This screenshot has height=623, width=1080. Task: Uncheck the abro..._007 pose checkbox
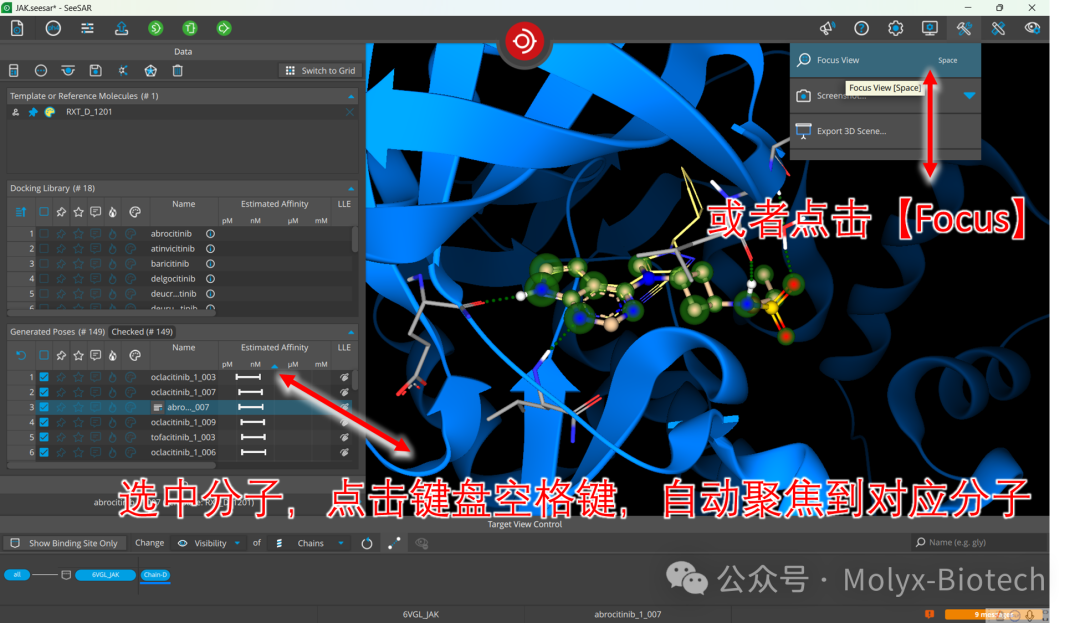pos(44,408)
